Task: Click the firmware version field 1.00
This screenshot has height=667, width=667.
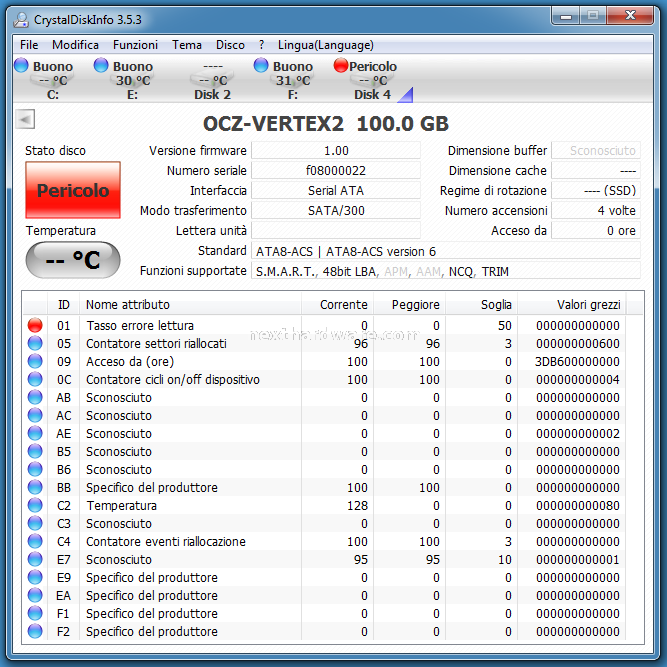Action: click(x=336, y=151)
